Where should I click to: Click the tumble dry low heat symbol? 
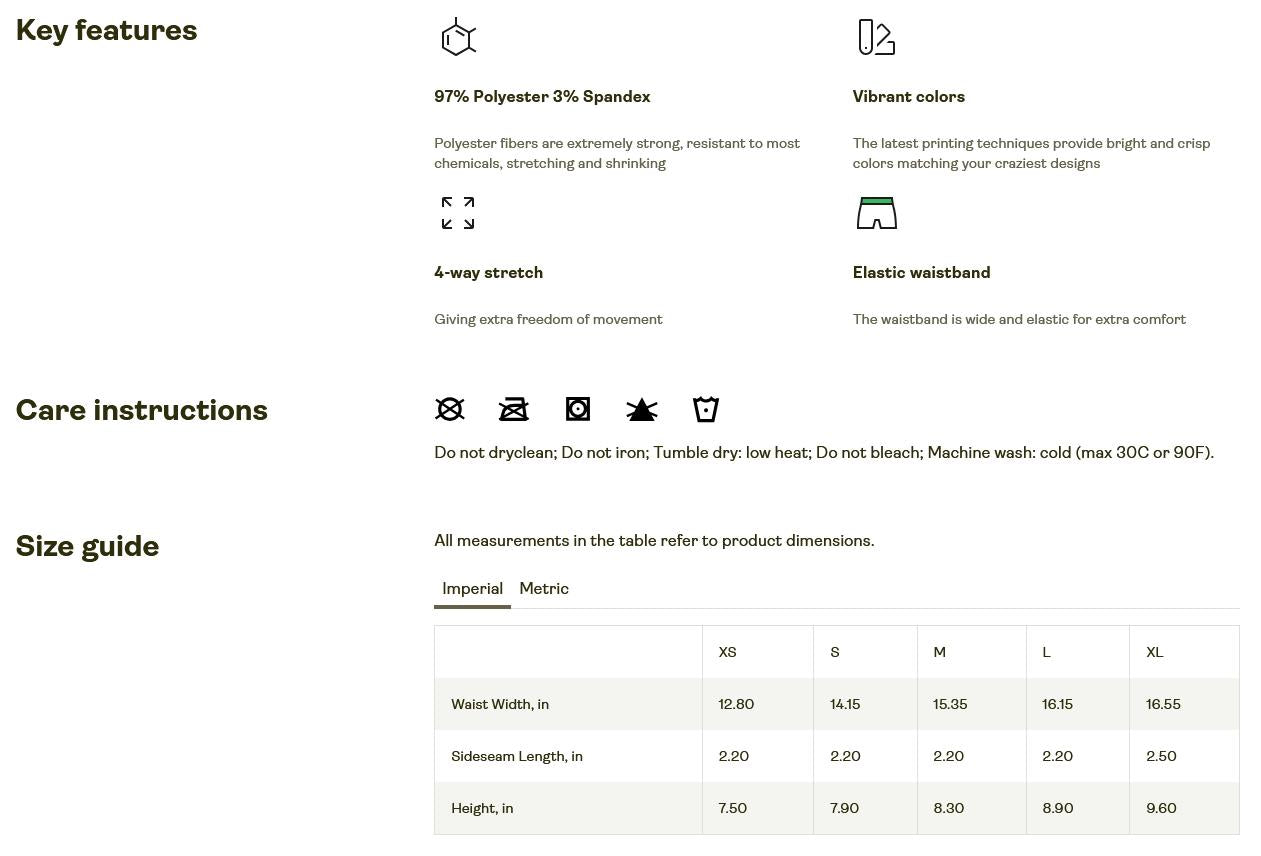(578, 409)
